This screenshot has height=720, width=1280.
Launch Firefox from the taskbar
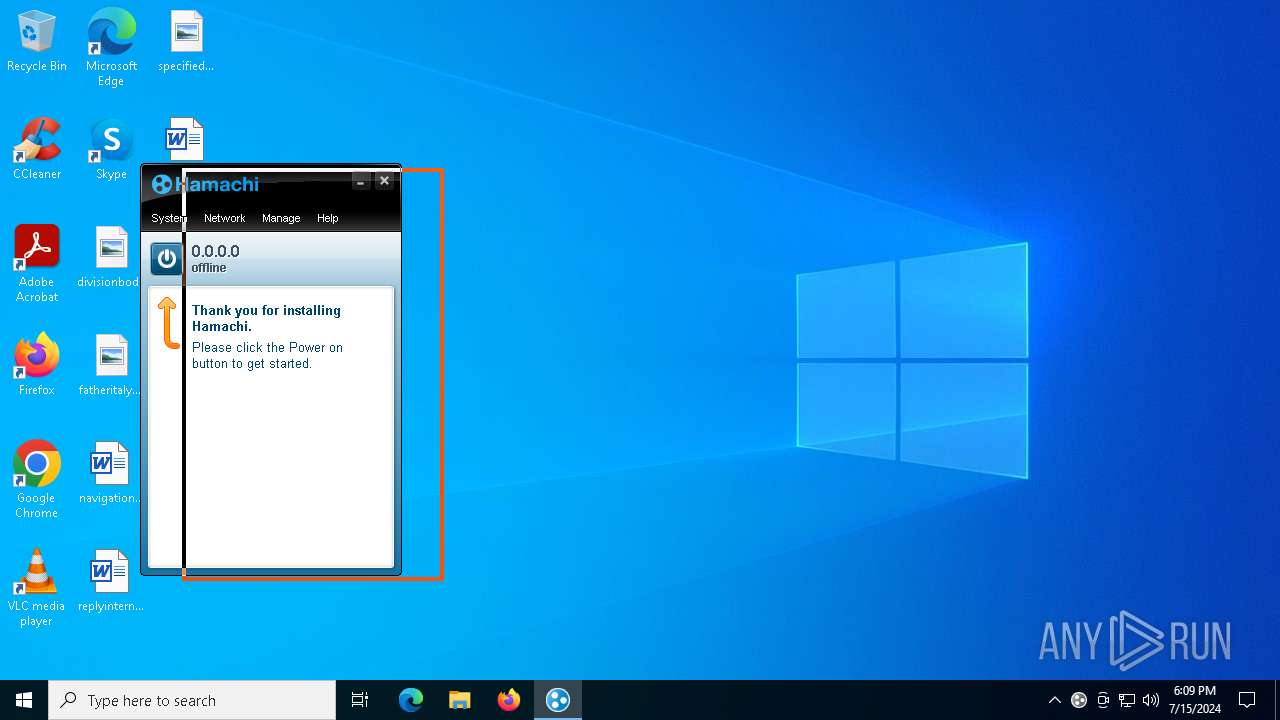pos(509,700)
